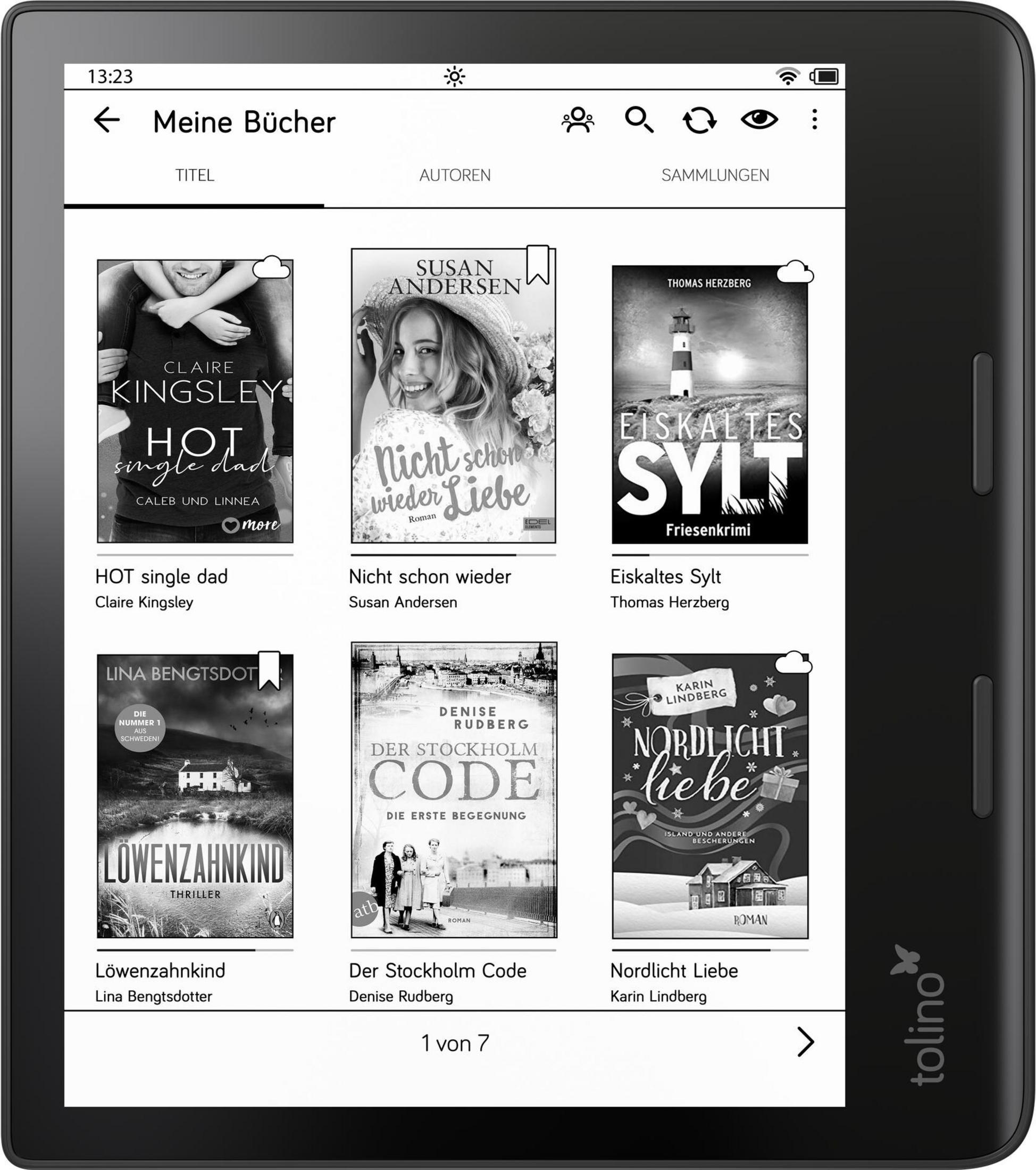Open the Eiskaltes Sylt book cover
The height and width of the screenshot is (1170, 1036).
pyautogui.click(x=710, y=404)
